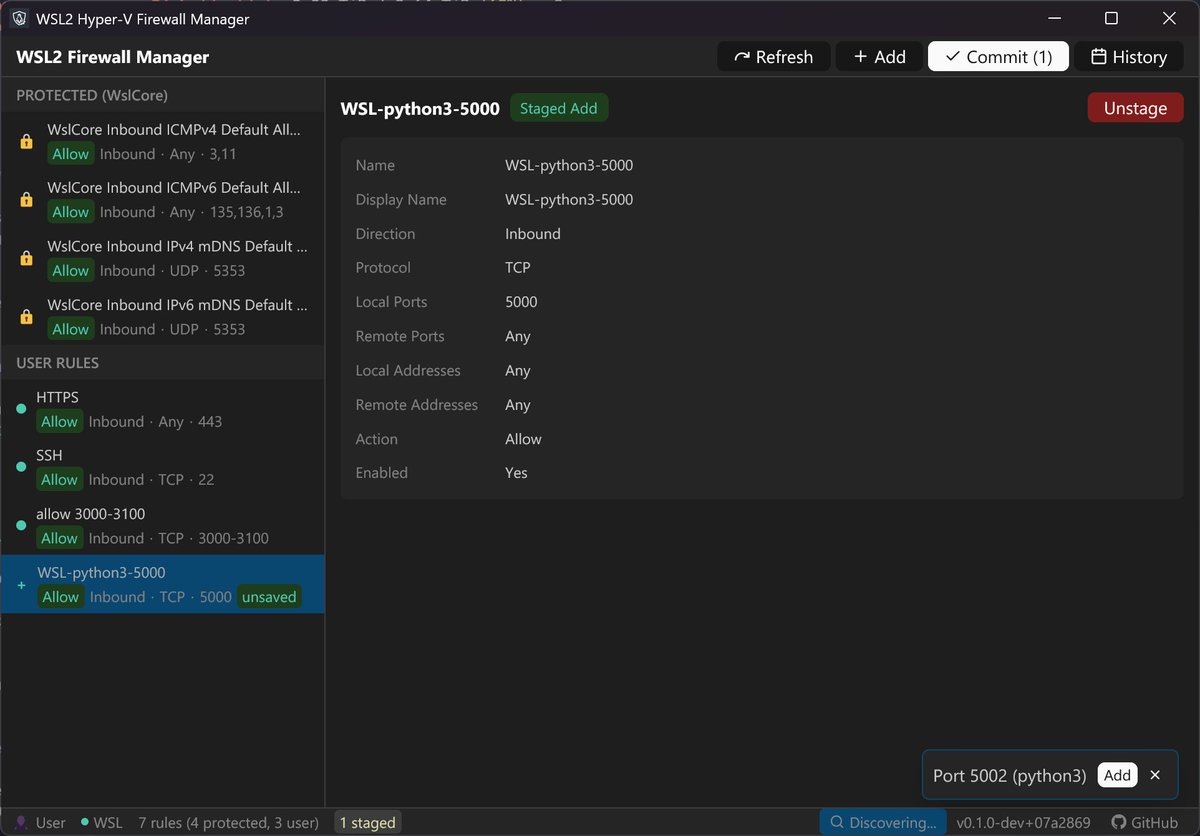The image size is (1200, 836).
Task: Unstage the WSL-python3-5000 rule
Action: pos(1135,108)
